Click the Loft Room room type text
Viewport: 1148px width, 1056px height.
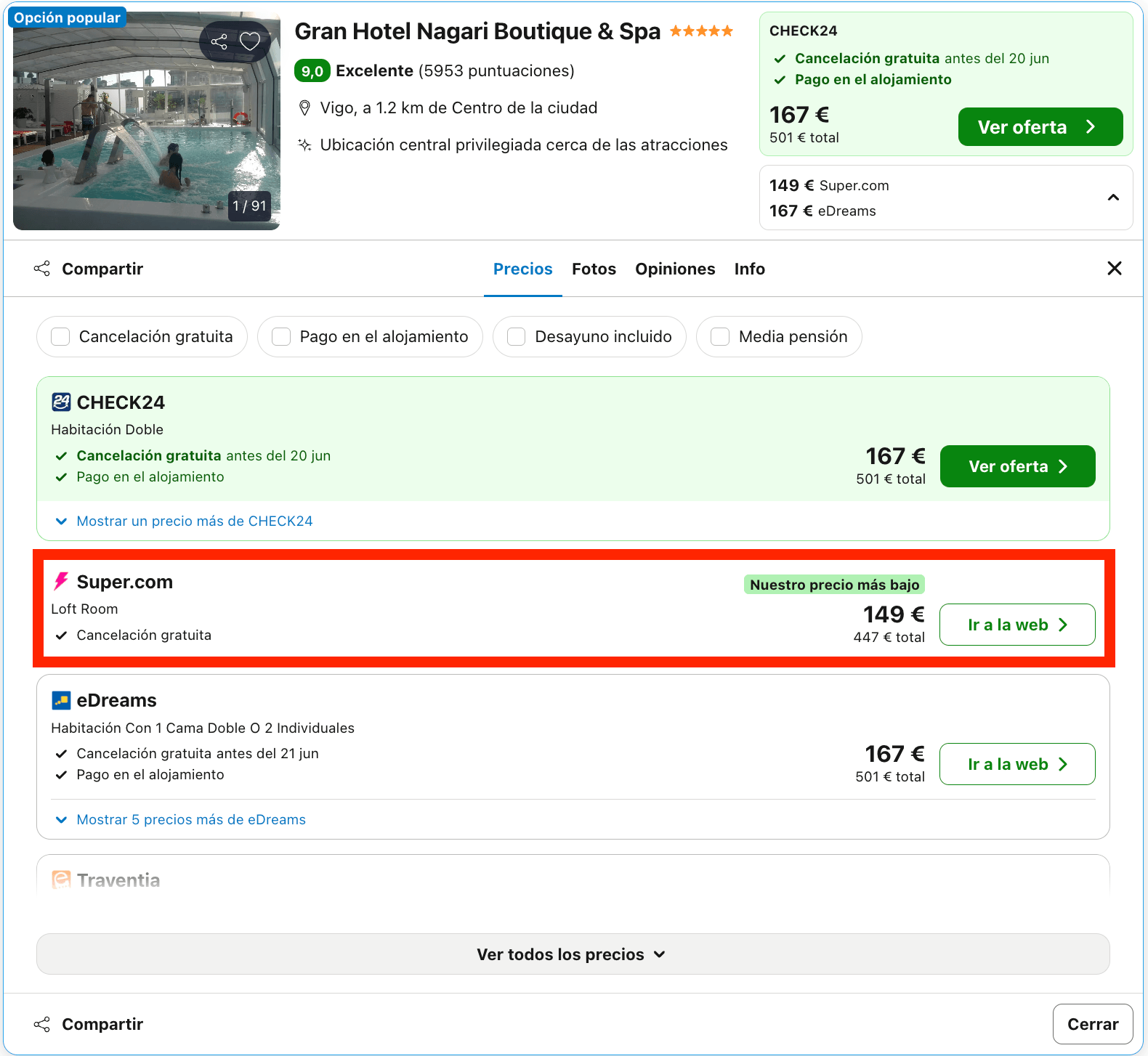[x=84, y=609]
